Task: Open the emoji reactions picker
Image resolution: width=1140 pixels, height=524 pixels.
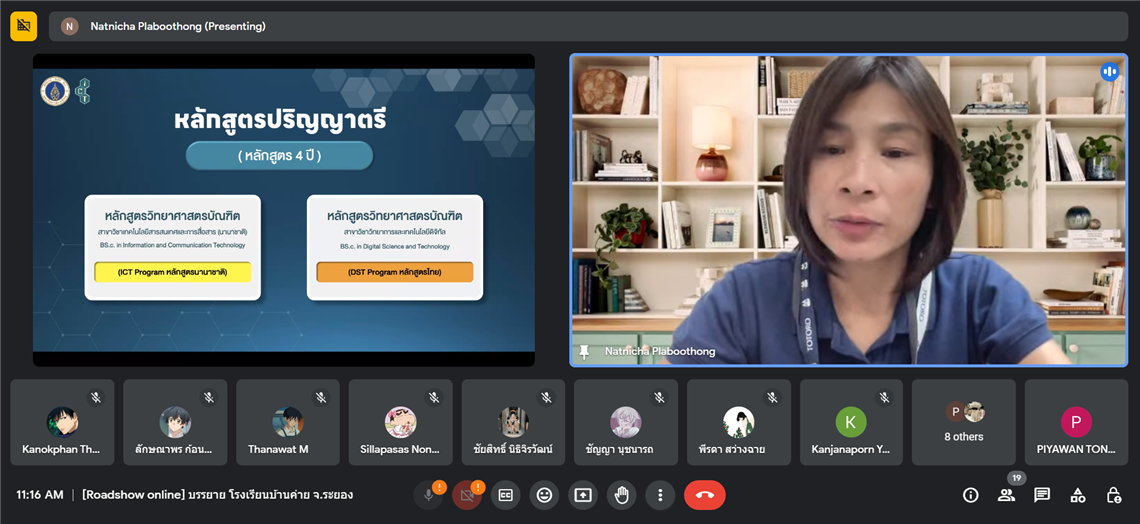Action: click(544, 495)
